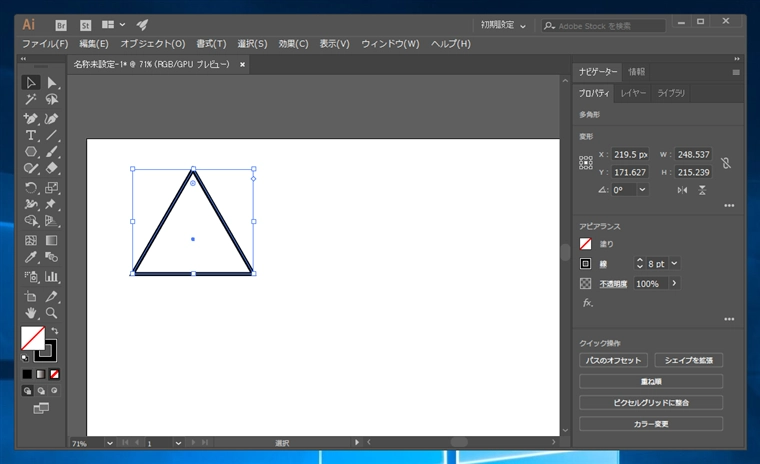Select the Shape Builder tool
Screen dimensions: 760x464
(x=31, y=221)
